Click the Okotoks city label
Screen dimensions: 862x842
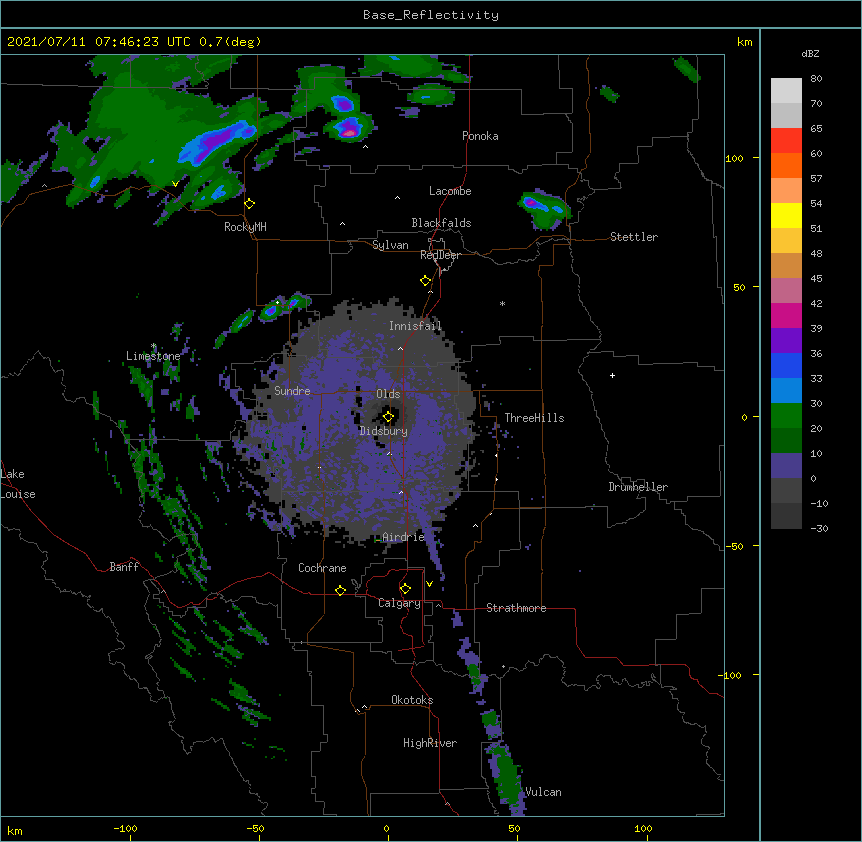(x=412, y=700)
